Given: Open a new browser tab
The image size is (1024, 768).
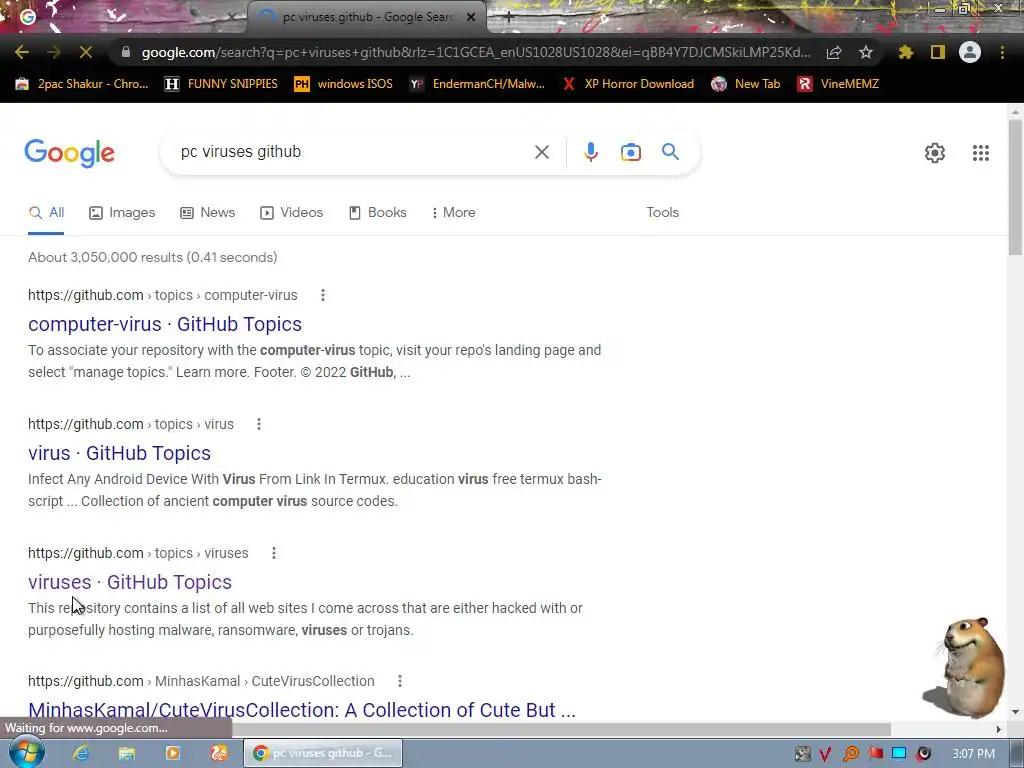Looking at the screenshot, I should 509,18.
